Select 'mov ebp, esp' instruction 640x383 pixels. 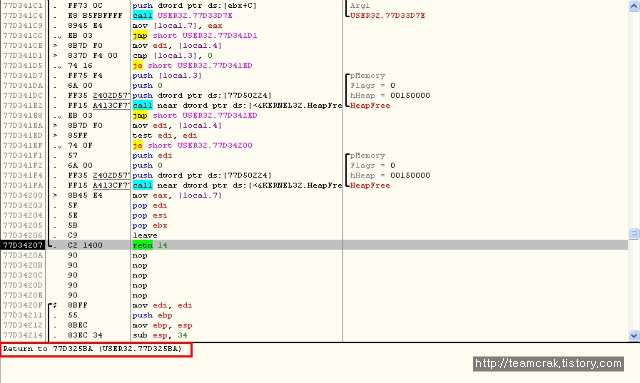coord(162,325)
